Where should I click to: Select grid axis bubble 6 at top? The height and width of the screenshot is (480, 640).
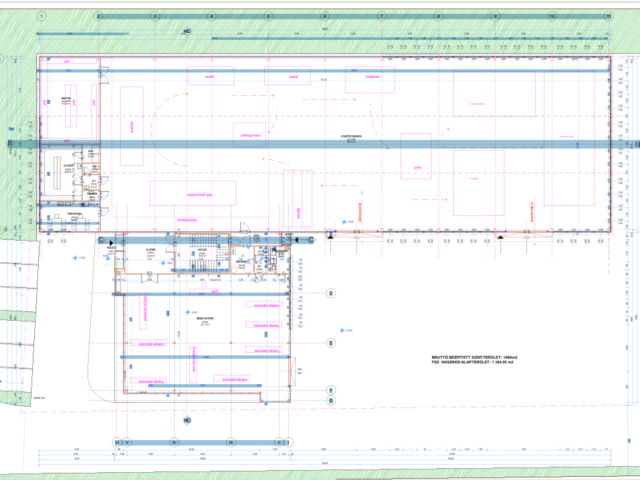(323, 17)
